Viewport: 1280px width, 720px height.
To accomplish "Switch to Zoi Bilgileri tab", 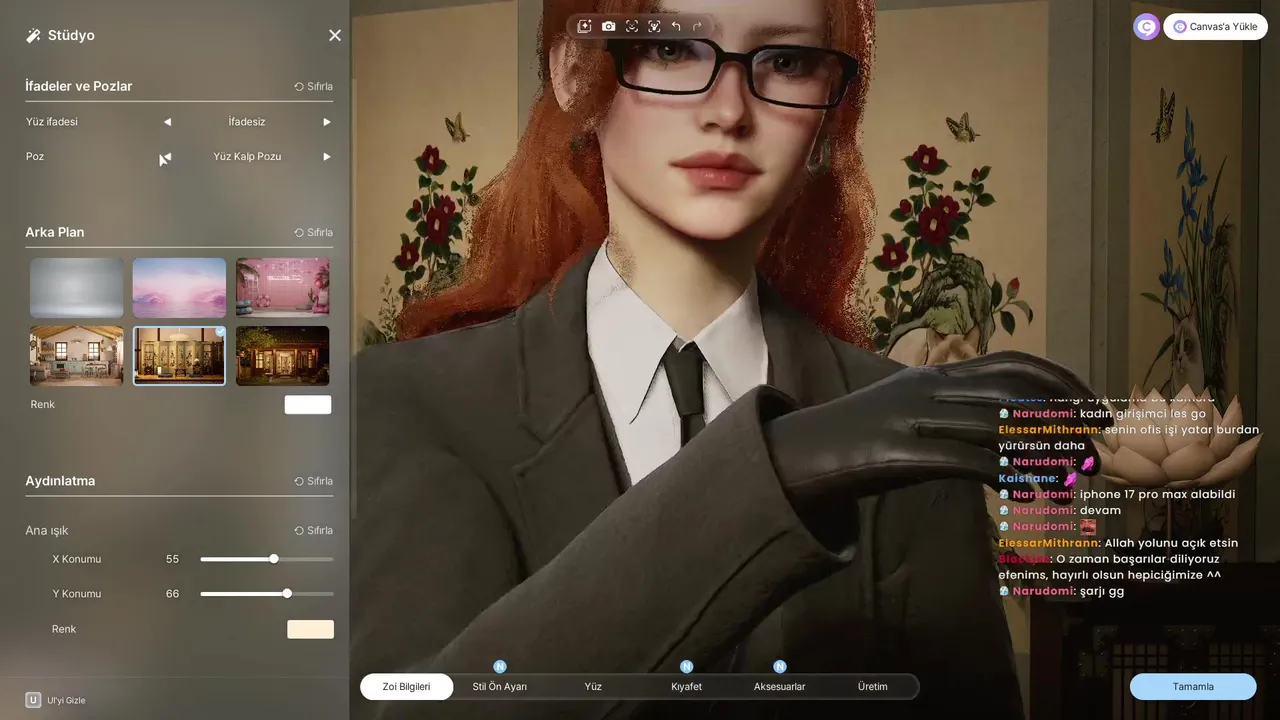I will pos(407,687).
